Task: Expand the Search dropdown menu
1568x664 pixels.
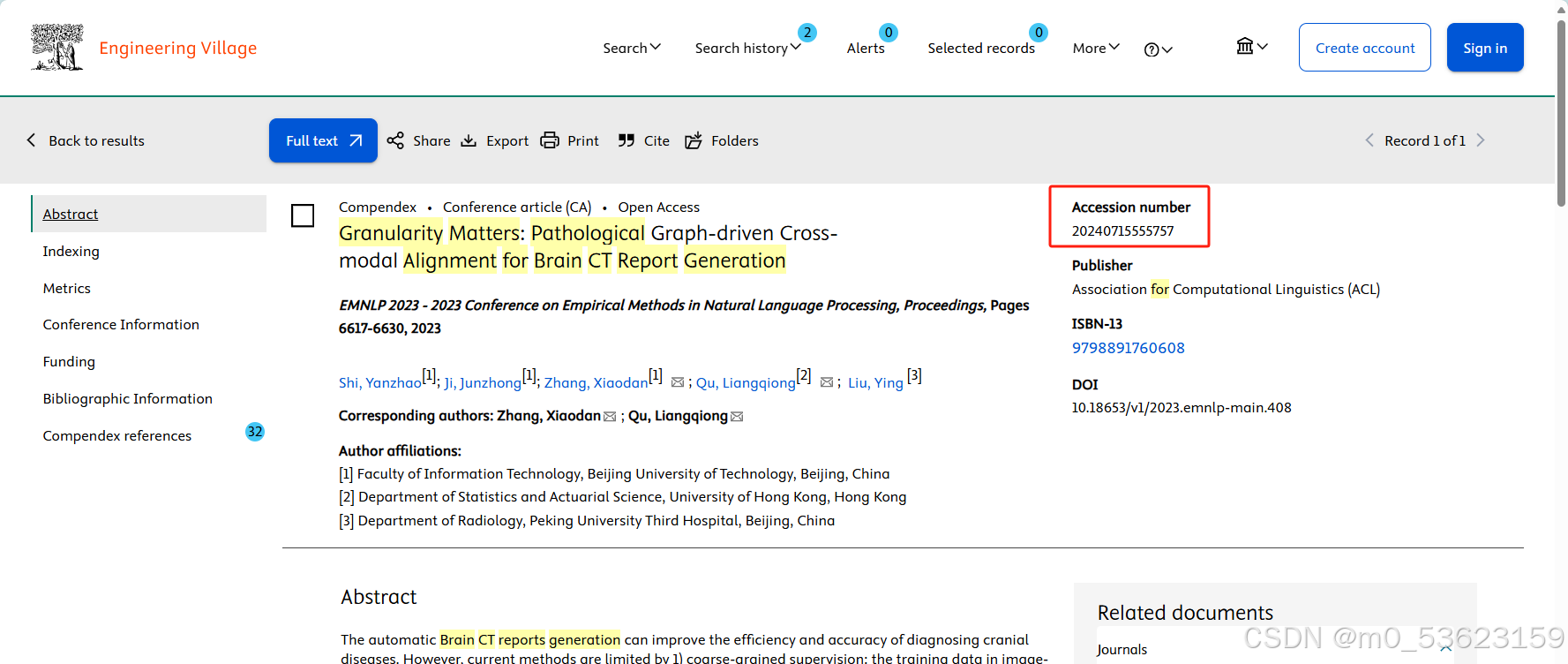Action: pyautogui.click(x=632, y=48)
